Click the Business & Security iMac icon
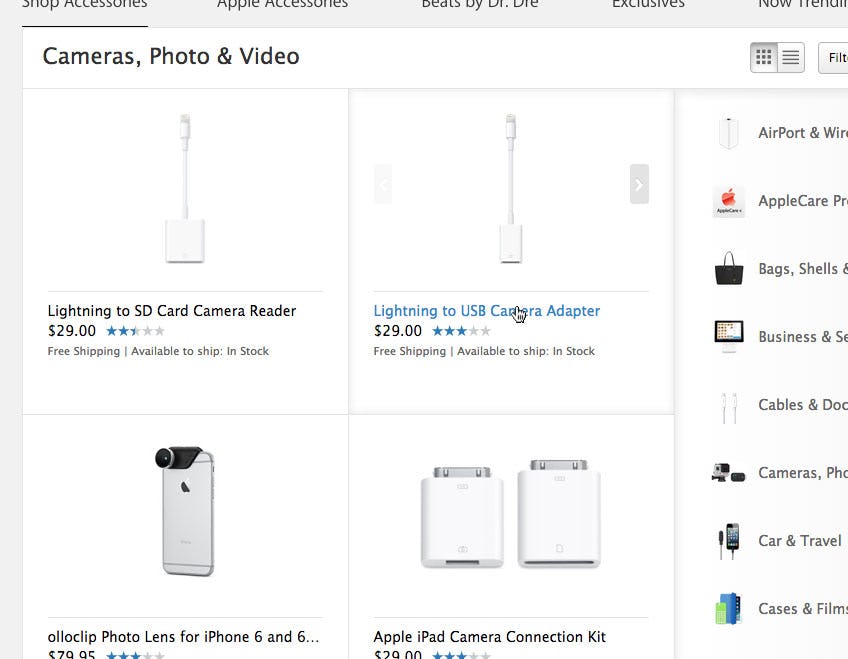Screen dimensions: 848x659 click(728, 337)
